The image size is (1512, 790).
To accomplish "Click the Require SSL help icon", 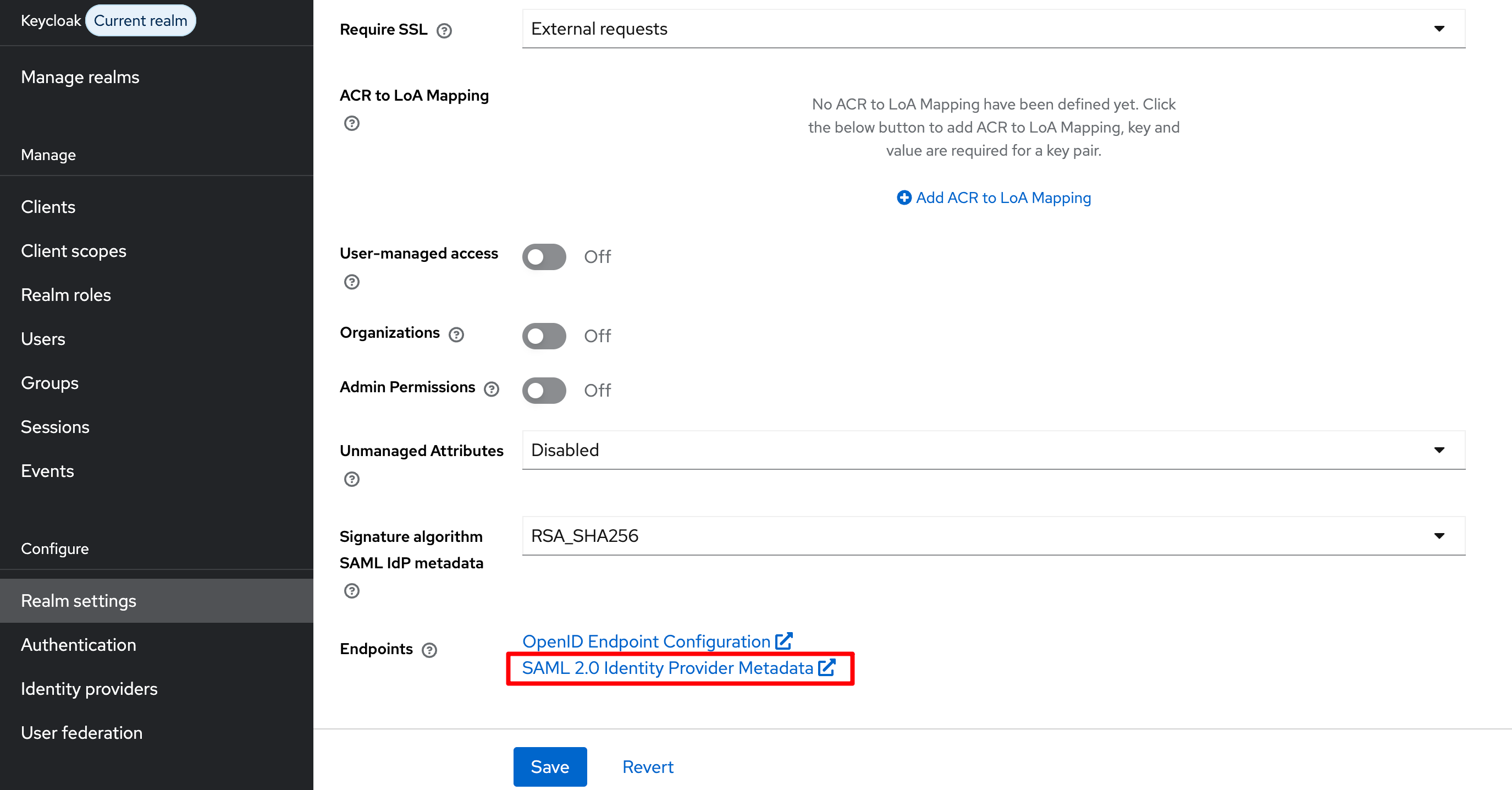I will pos(444,31).
